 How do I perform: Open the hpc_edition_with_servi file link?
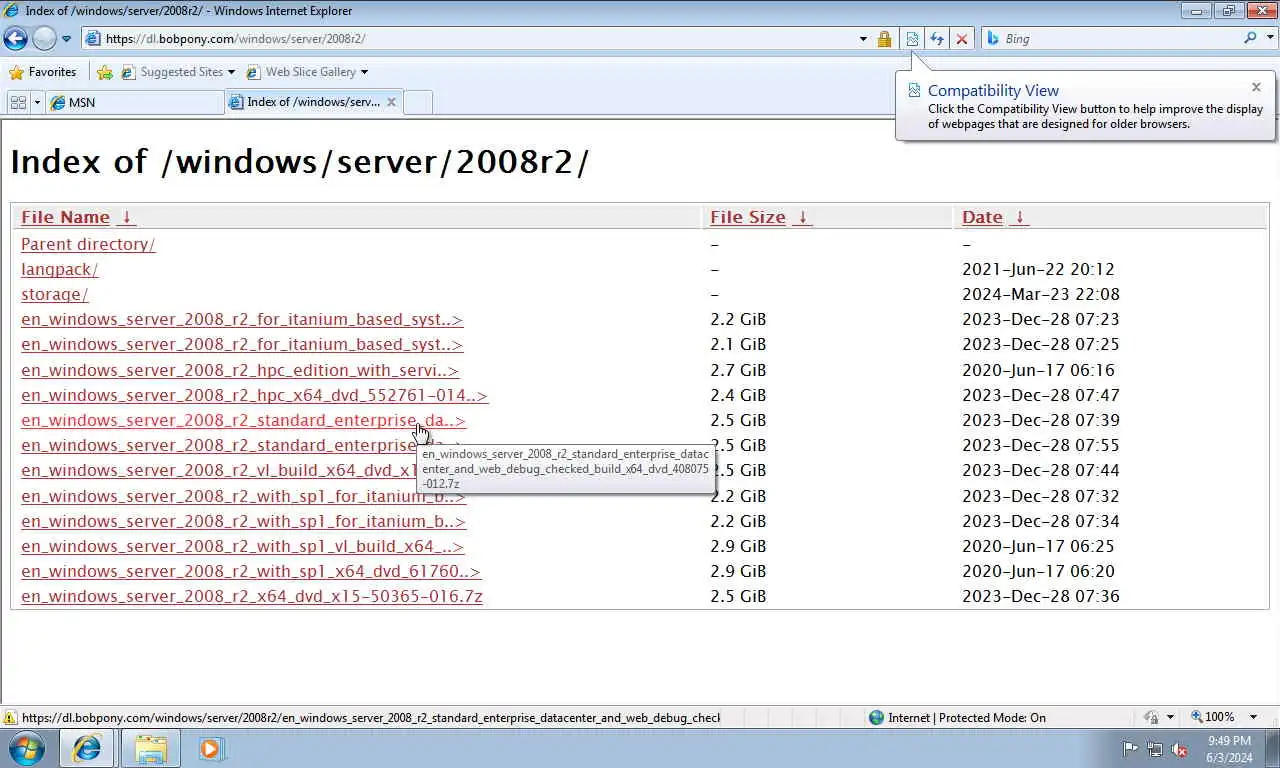[x=240, y=370]
